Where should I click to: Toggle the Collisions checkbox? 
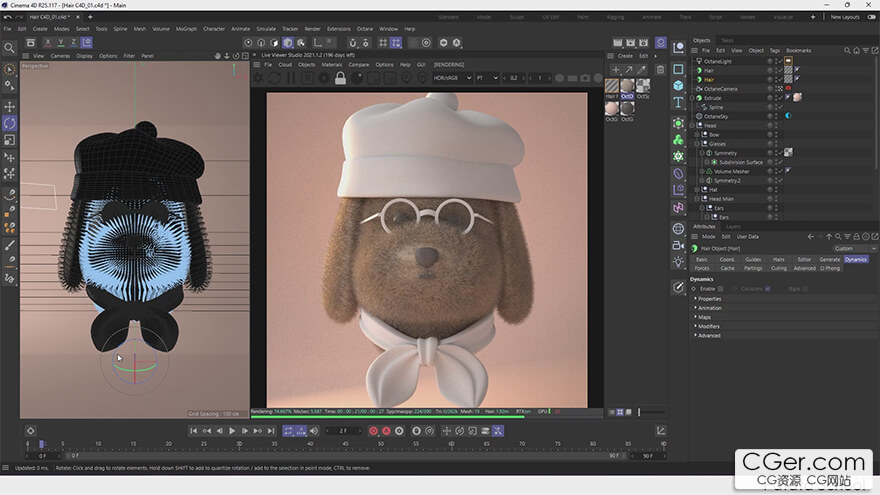(768, 289)
